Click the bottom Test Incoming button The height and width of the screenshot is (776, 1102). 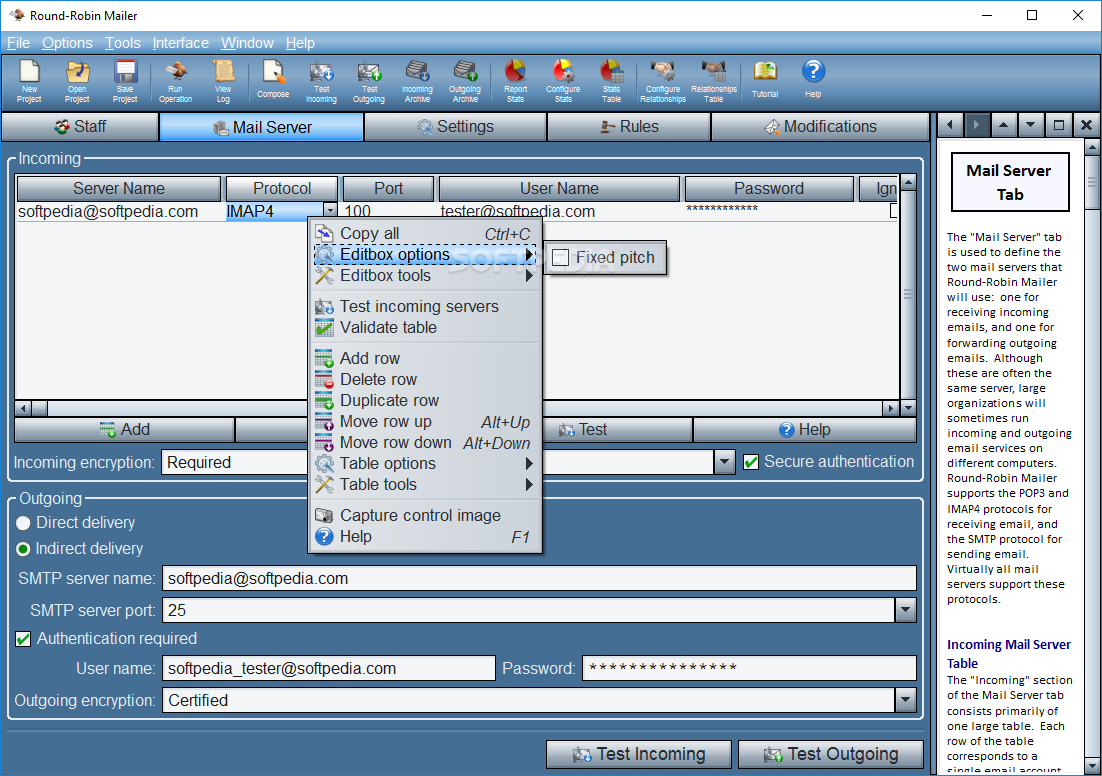pos(639,754)
